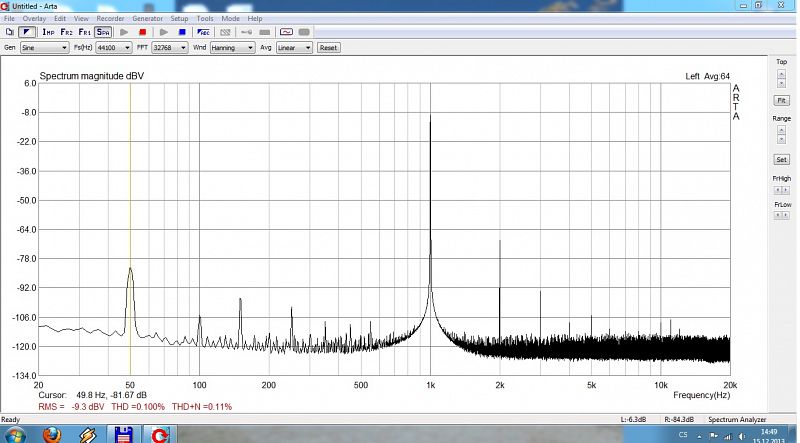Switch to FR2 dual-channel frequency response mode
Screen dimensions: 800x443
point(66,32)
